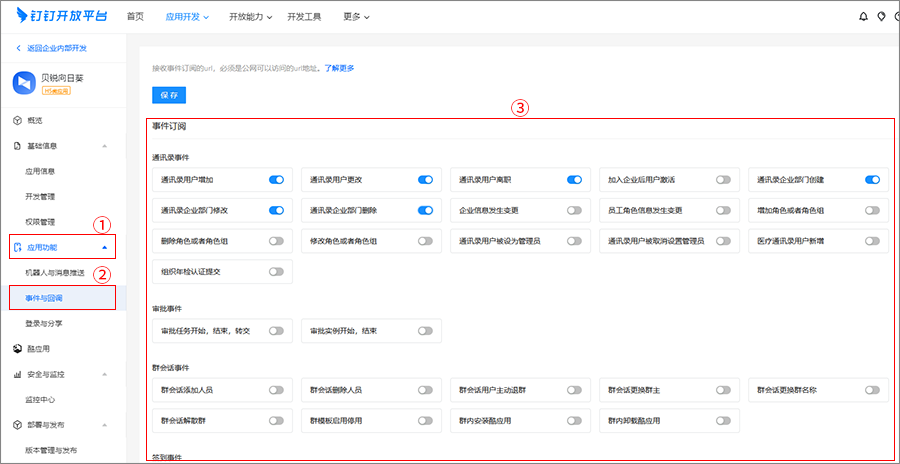Click the 酷应用 sidebar icon
The image size is (900, 464).
(x=17, y=349)
